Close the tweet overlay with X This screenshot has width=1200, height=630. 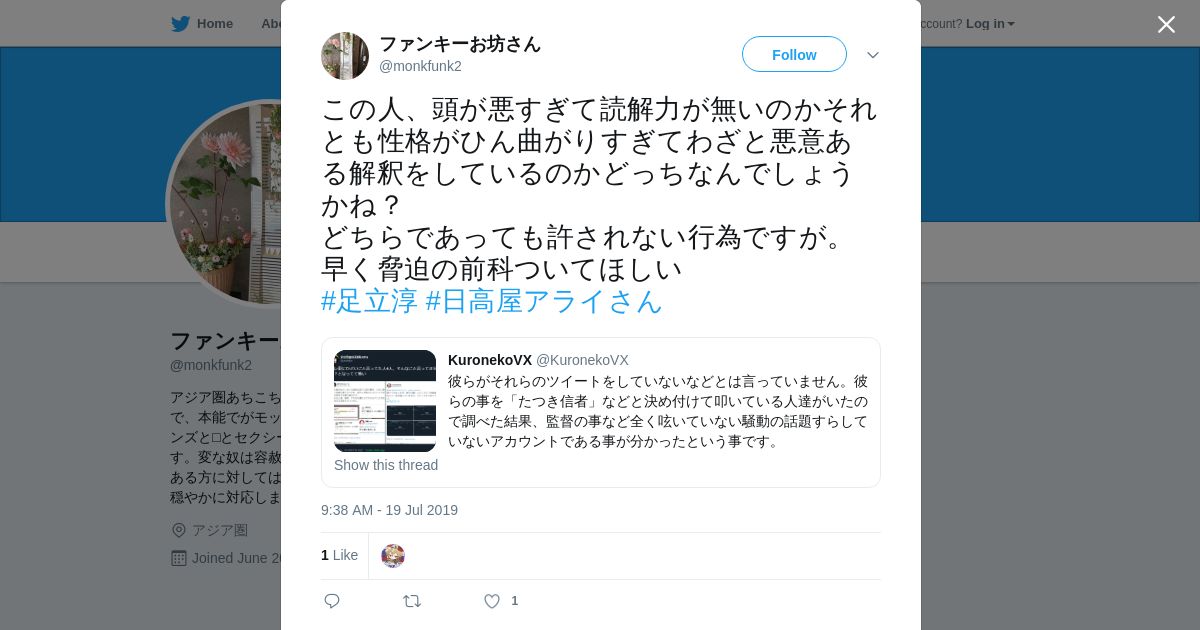coord(1166,24)
